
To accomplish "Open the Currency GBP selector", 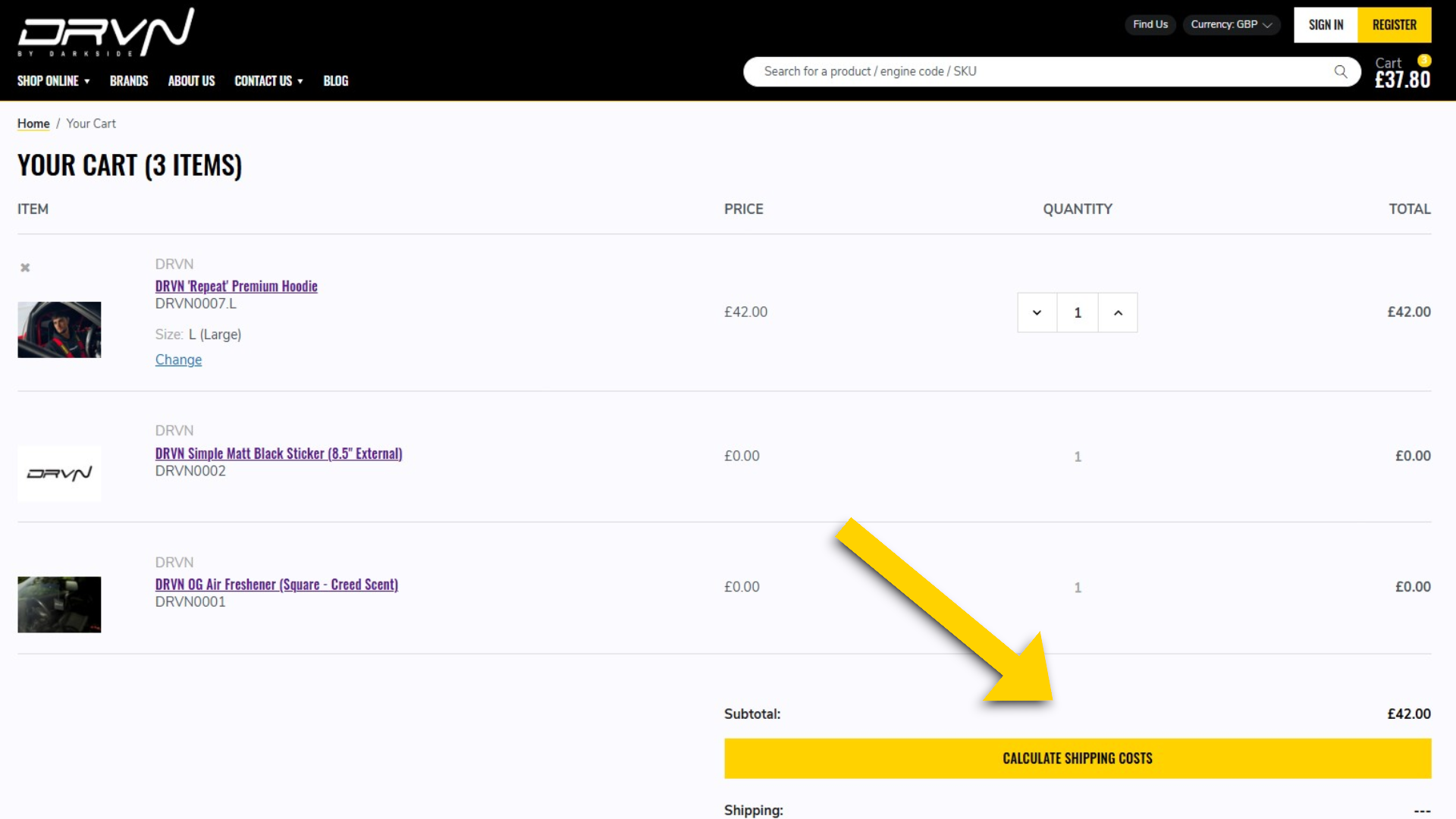I will pyautogui.click(x=1232, y=24).
